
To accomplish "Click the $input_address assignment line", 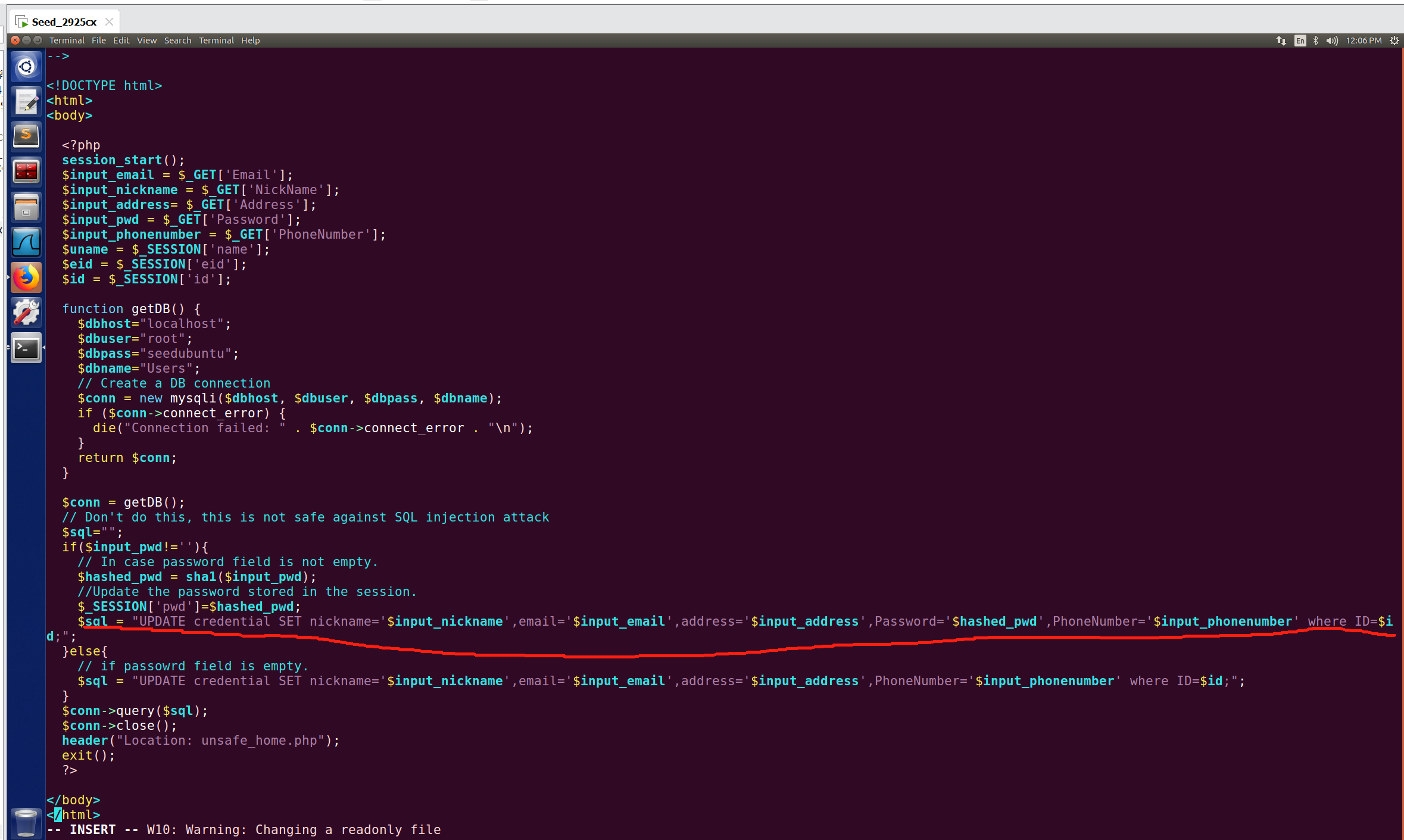I will pyautogui.click(x=189, y=205).
